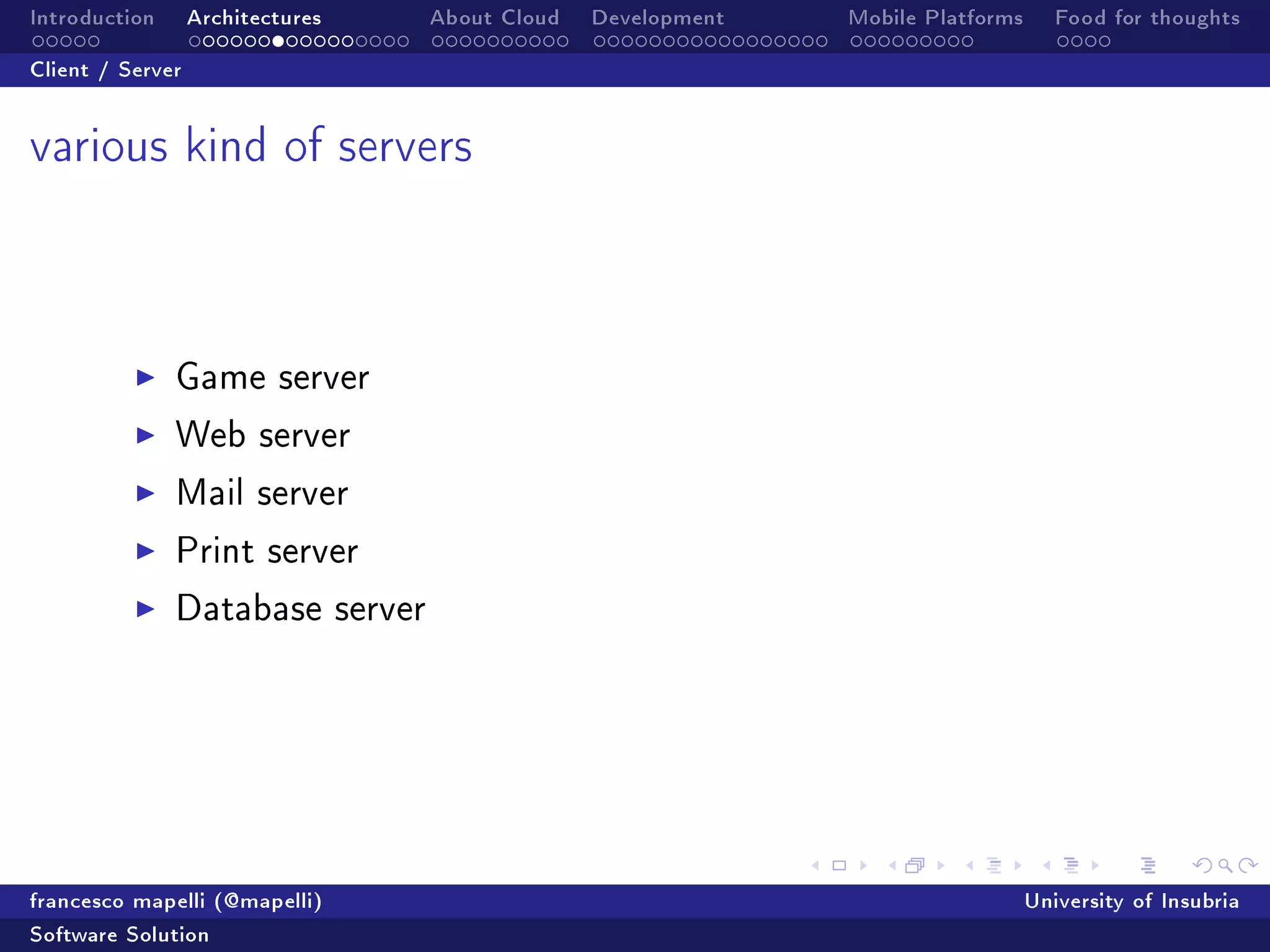The height and width of the screenshot is (952, 1270).
Task: Open the Development section
Action: point(658,18)
